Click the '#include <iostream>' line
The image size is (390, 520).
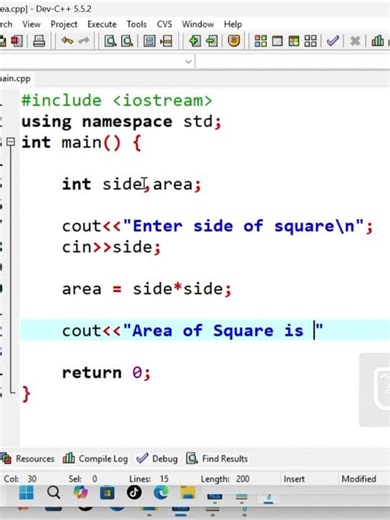pos(117,101)
